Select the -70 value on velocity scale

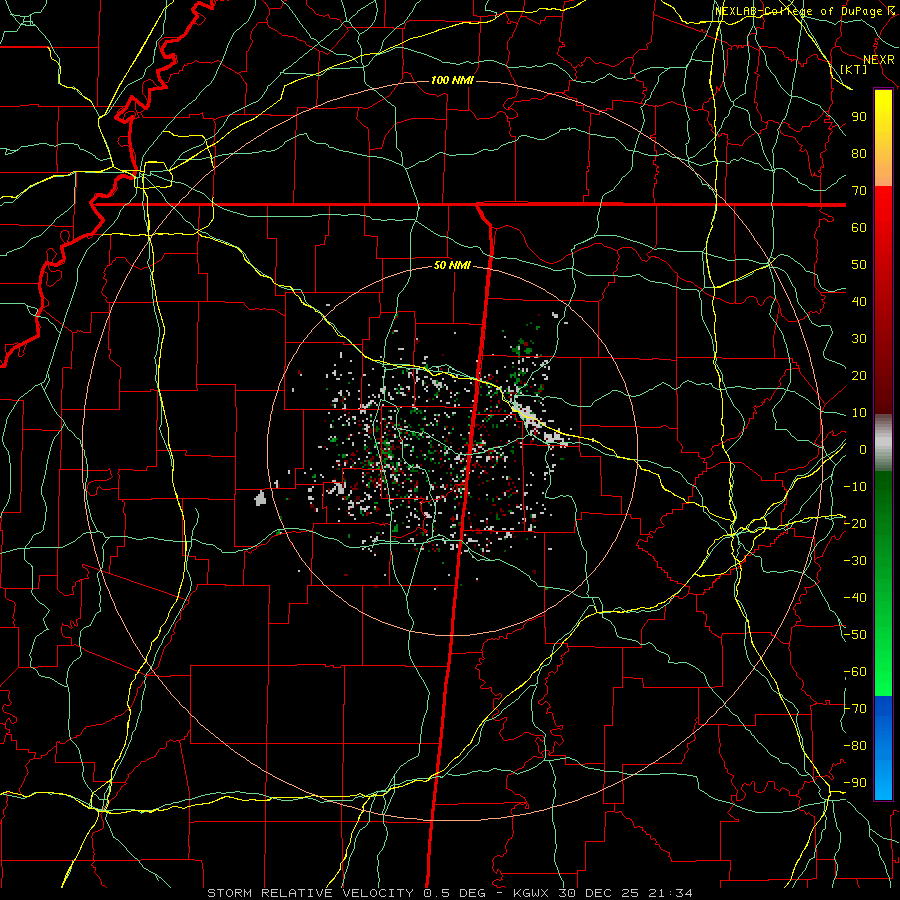[855, 709]
